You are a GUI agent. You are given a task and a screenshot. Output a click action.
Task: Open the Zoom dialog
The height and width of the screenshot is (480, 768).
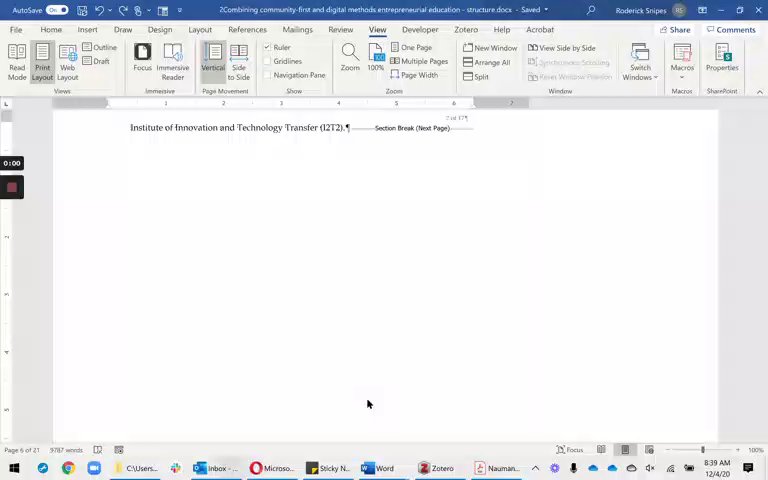click(350, 58)
